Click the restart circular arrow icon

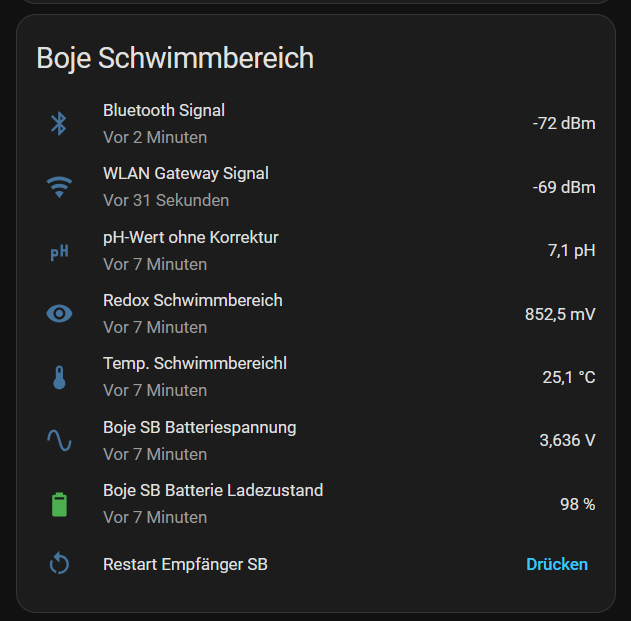59,563
